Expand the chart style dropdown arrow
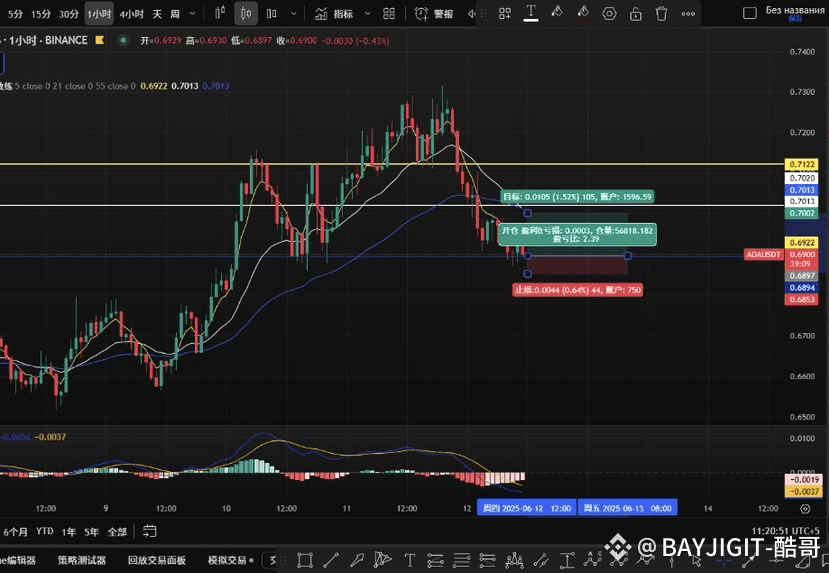This screenshot has width=829, height=573. [x=294, y=14]
